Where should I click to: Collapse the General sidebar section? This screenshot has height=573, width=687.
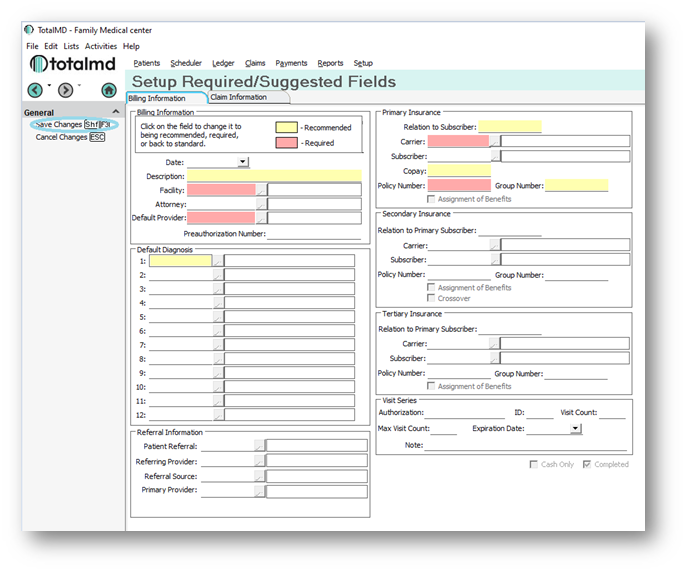115,113
